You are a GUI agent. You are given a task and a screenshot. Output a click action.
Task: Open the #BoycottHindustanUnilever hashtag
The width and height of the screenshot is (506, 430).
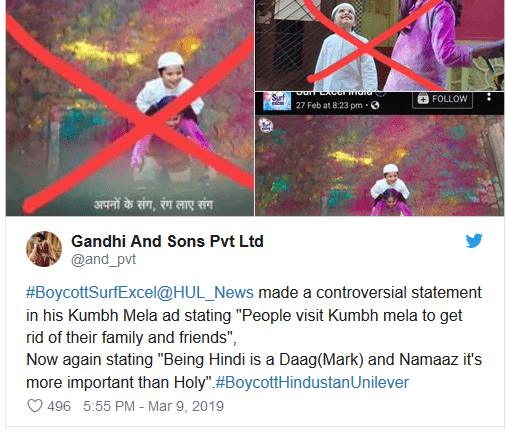(x=312, y=382)
